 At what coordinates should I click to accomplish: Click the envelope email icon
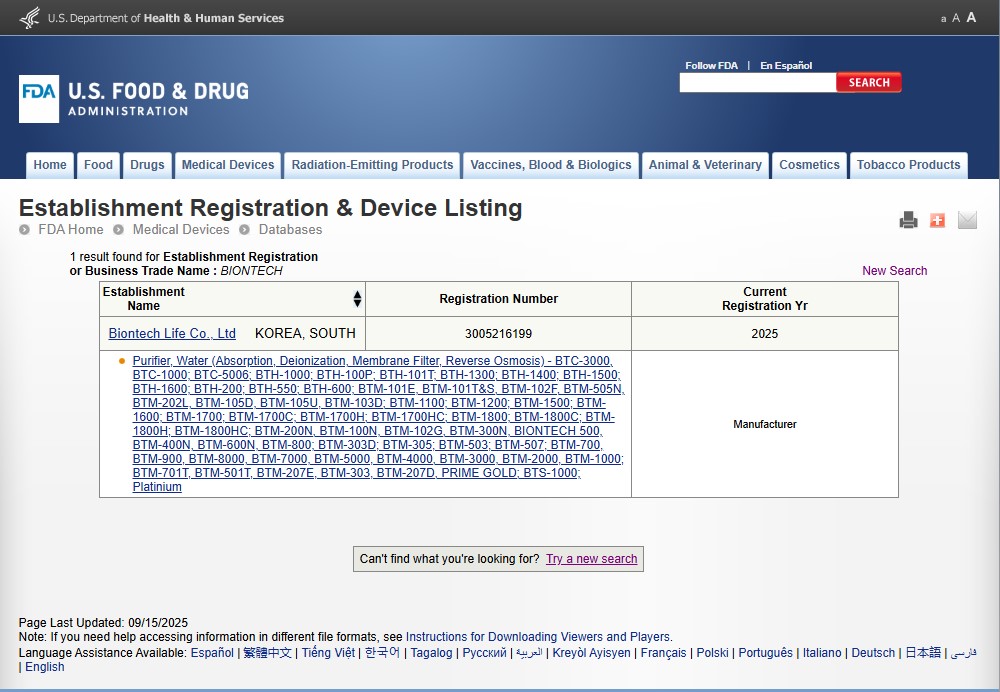coord(967,220)
